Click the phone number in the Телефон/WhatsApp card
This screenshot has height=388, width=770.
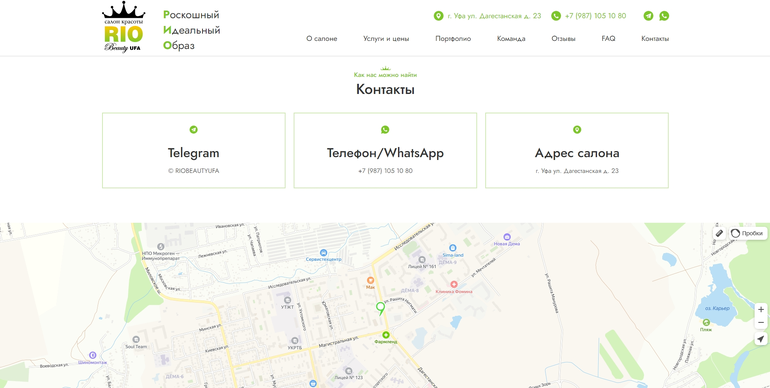[x=385, y=171]
